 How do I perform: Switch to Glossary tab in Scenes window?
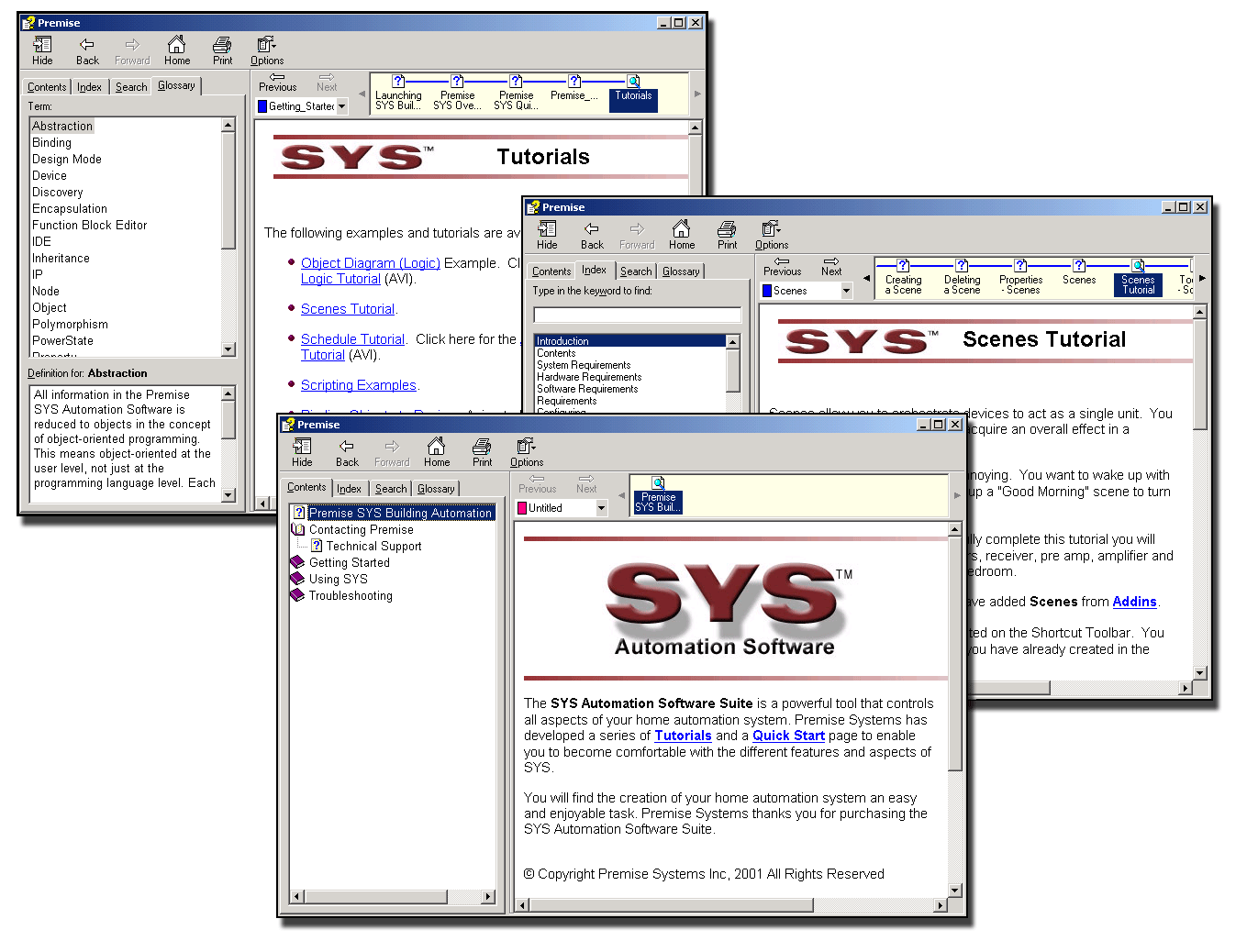[681, 271]
